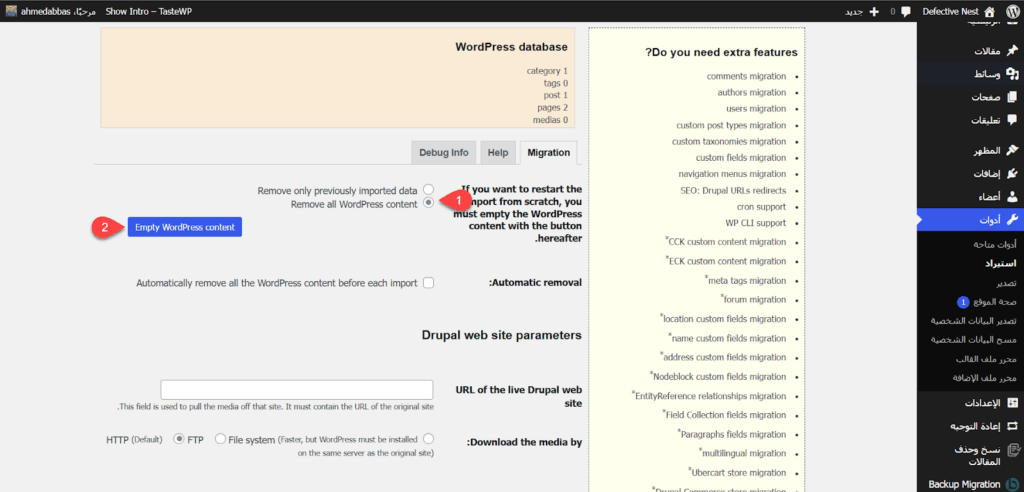This screenshot has width=1024, height=492.
Task: Switch to the Help tab
Action: [x=496, y=153]
